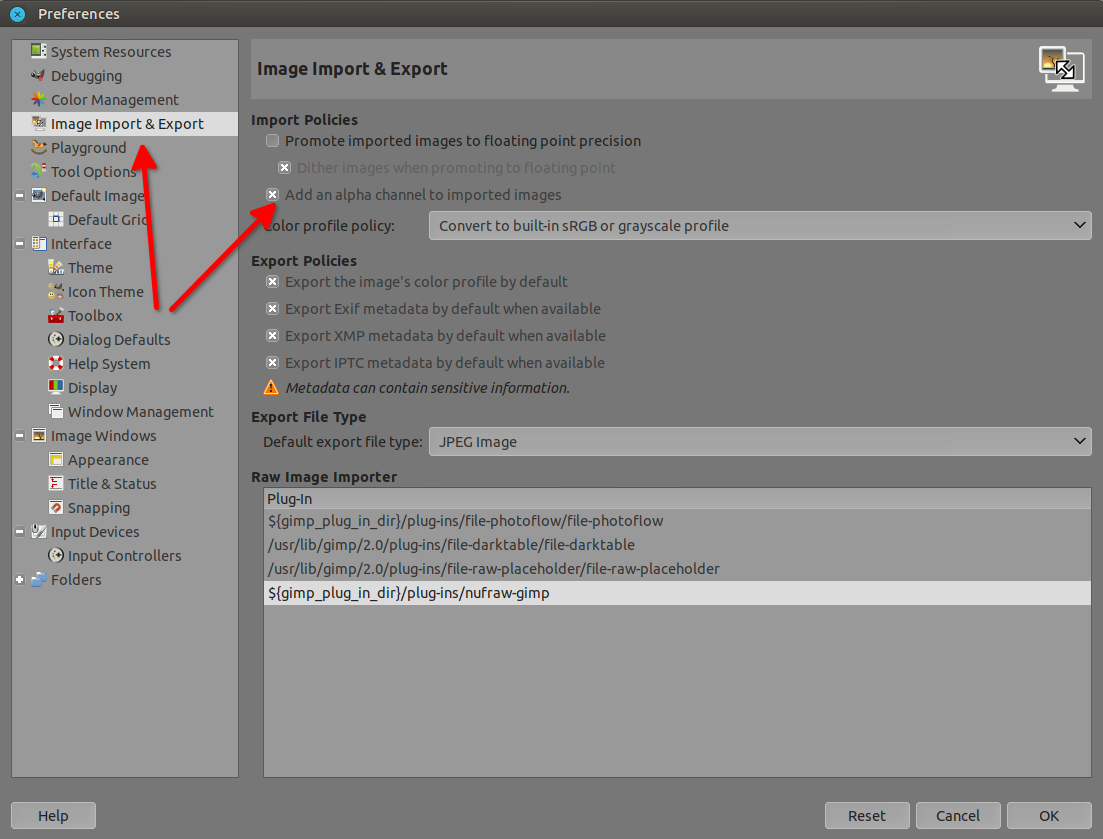Collapse the Image Windows tree node

pyautogui.click(x=20, y=435)
